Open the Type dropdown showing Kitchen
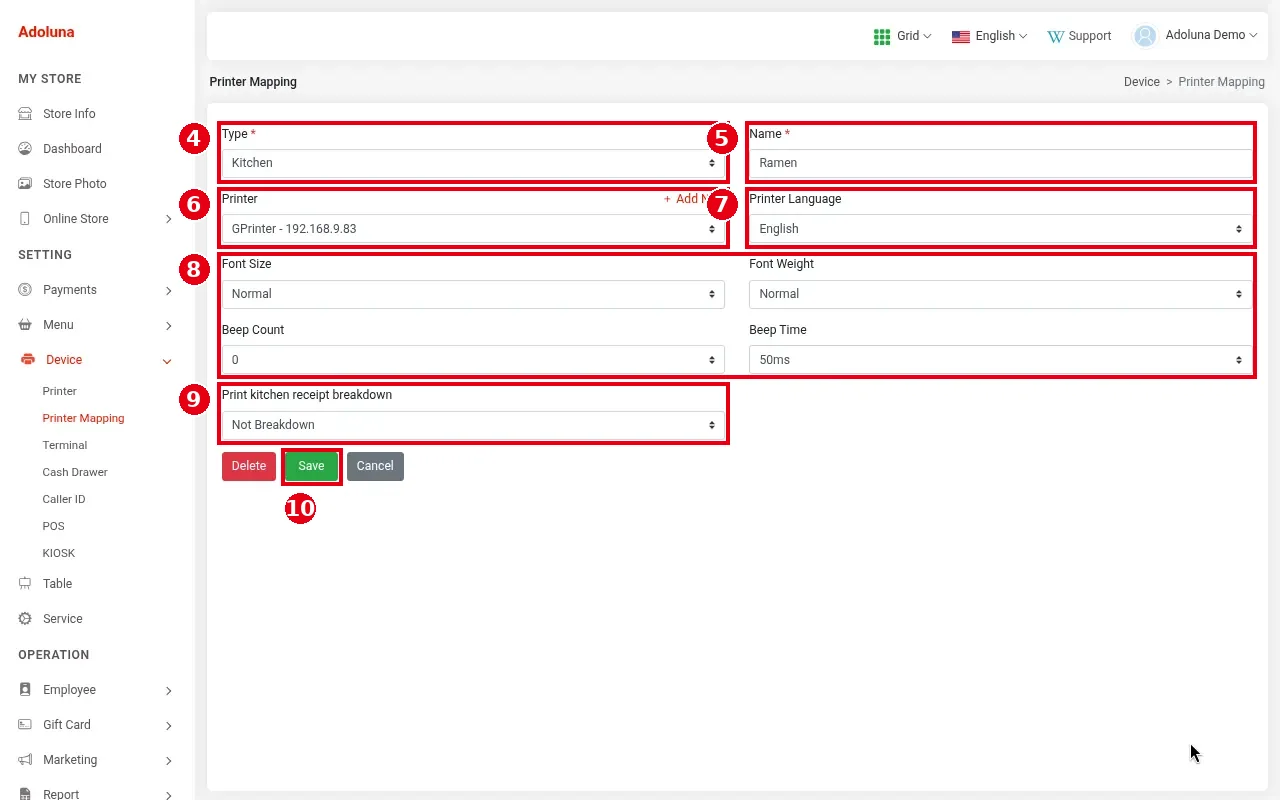The image size is (1280, 800). point(473,163)
